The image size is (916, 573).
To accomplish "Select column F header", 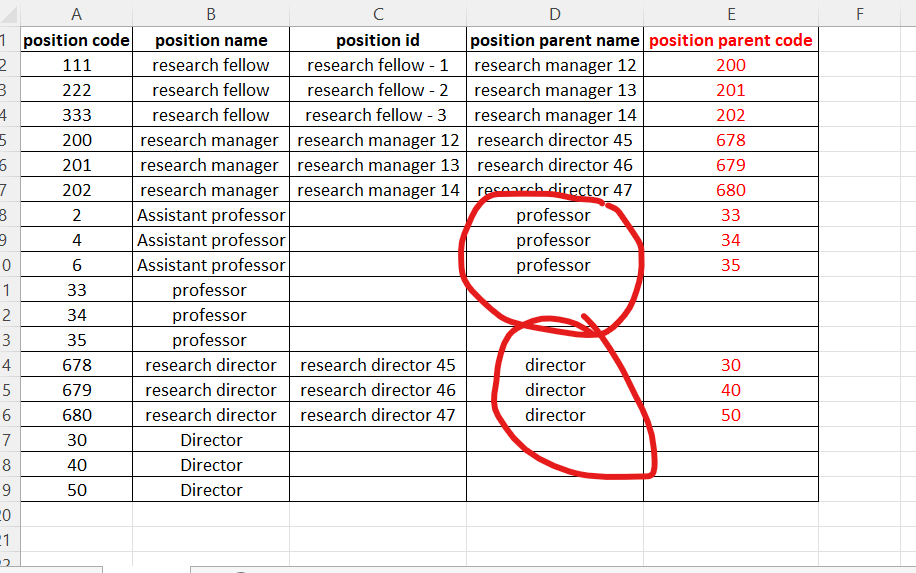I will pos(859,13).
